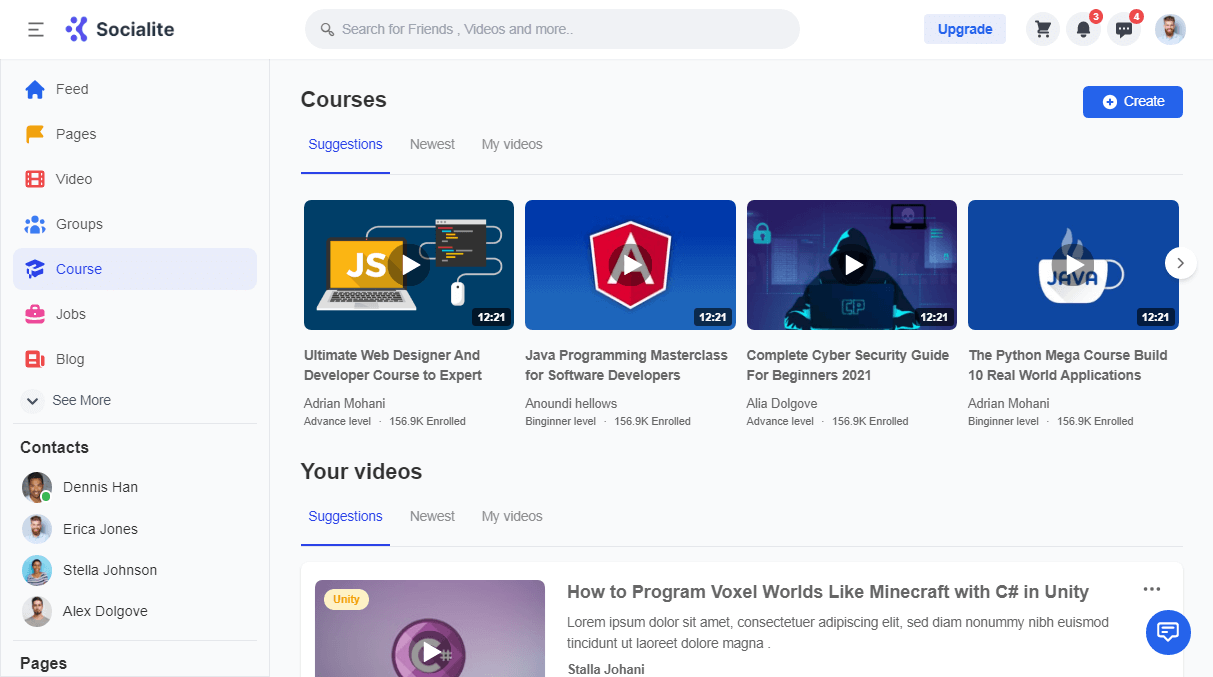Select My videos tab under Your videos

point(512,516)
